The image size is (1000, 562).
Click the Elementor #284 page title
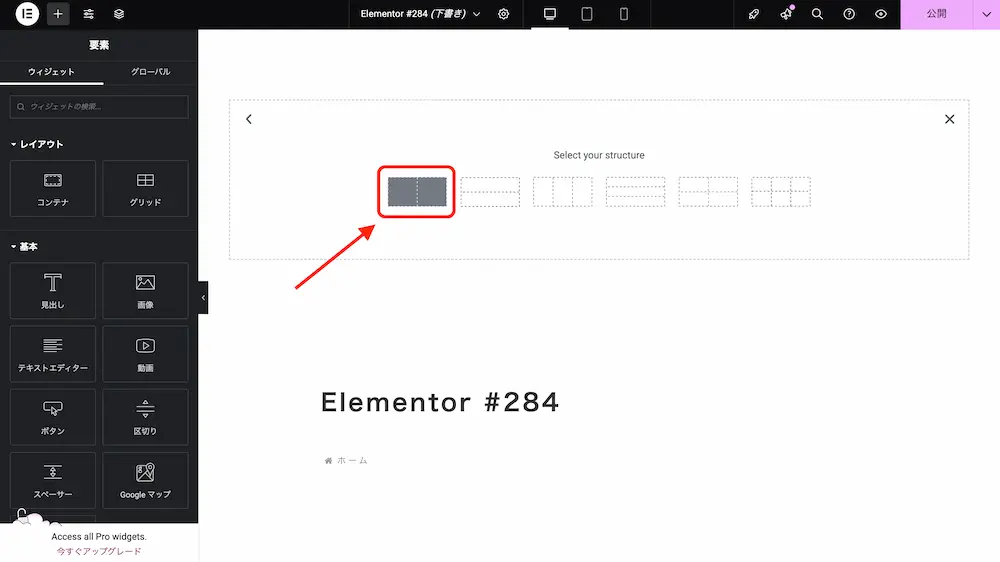(440, 403)
